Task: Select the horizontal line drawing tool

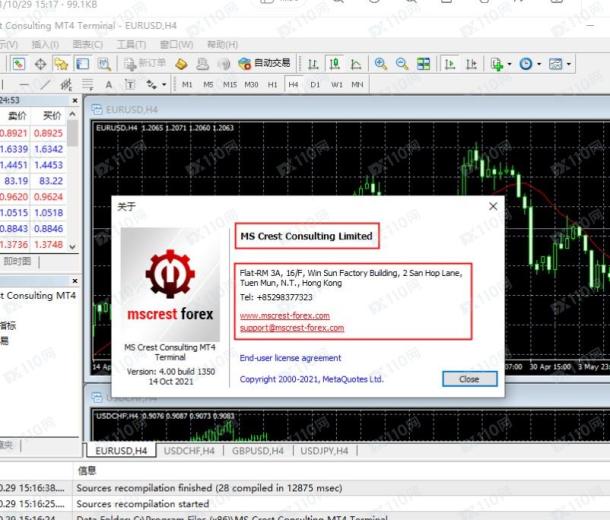Action: [x=24, y=84]
